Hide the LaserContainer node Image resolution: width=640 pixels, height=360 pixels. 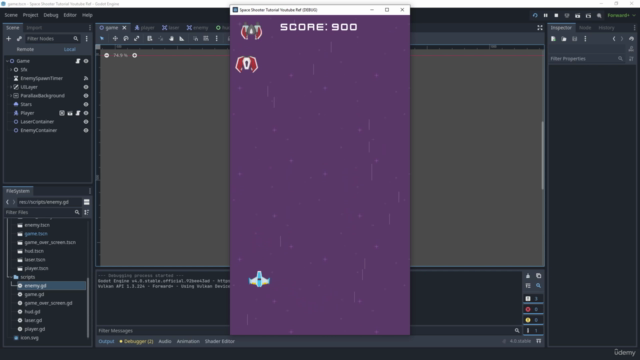click(x=86, y=122)
